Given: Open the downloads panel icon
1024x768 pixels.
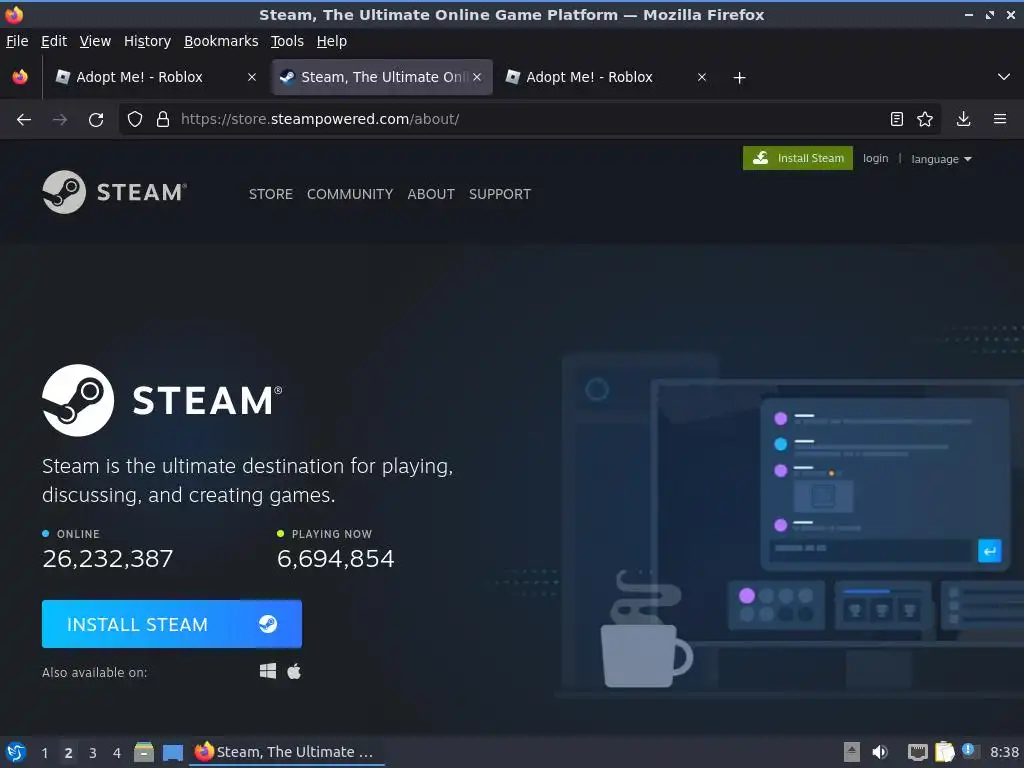Looking at the screenshot, I should (x=963, y=119).
